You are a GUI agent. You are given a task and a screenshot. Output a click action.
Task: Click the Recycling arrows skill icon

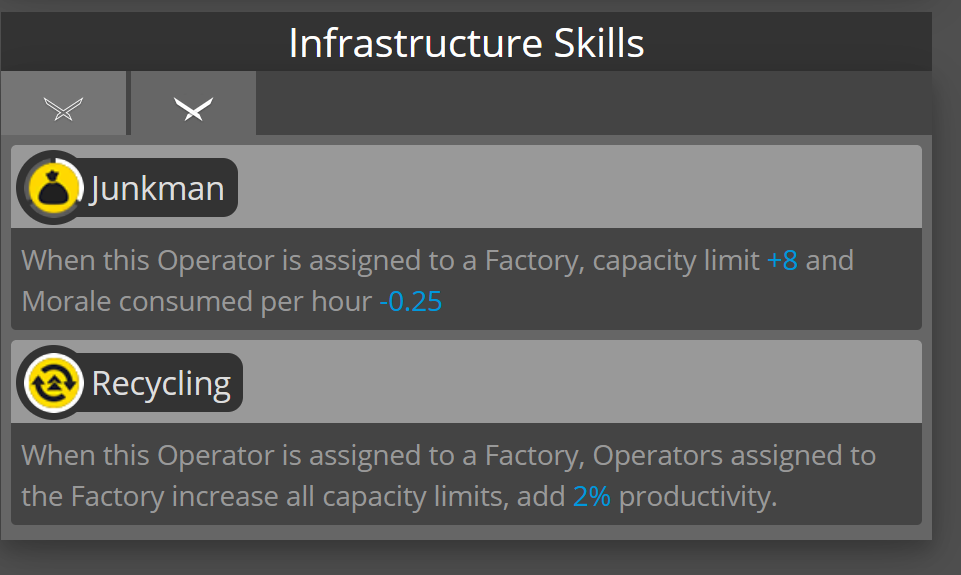tap(50, 382)
